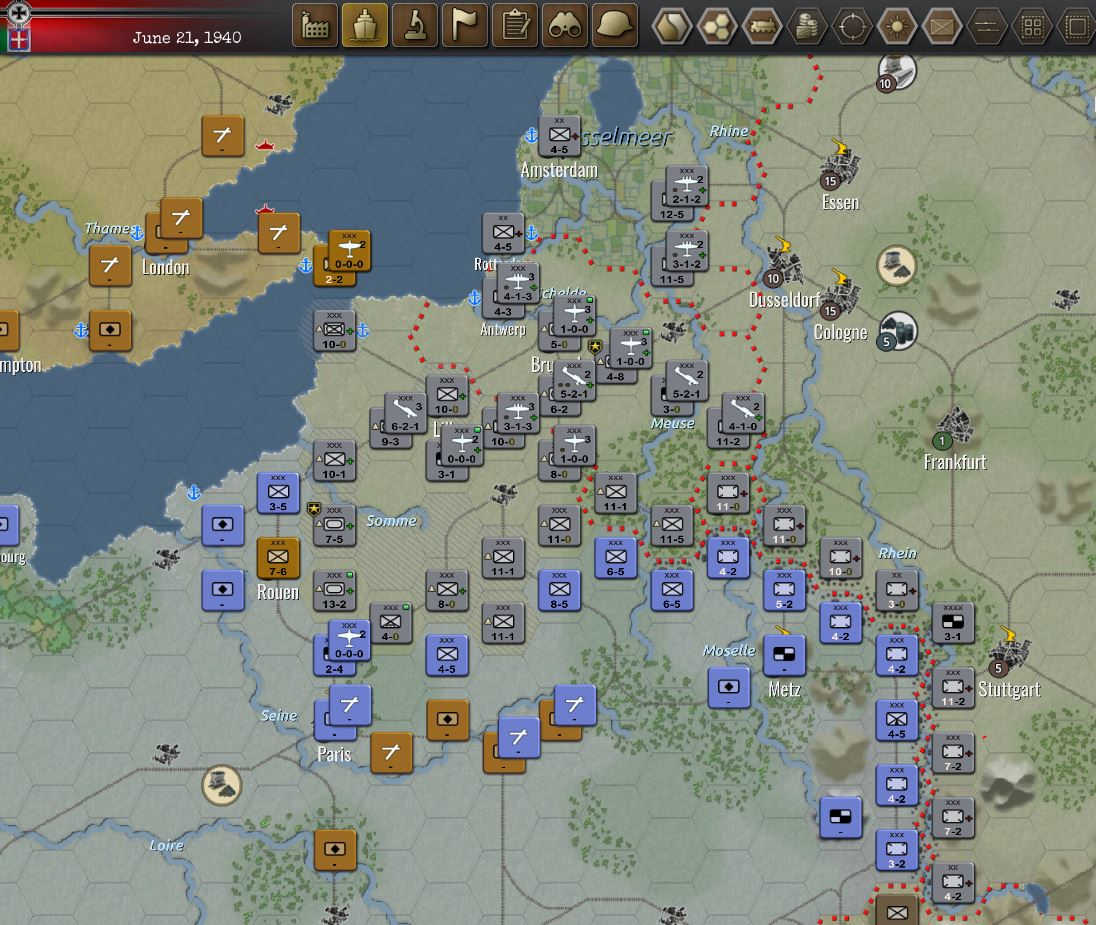
Task: Click the mine icon east of Dusseldorf
Action: tap(897, 266)
